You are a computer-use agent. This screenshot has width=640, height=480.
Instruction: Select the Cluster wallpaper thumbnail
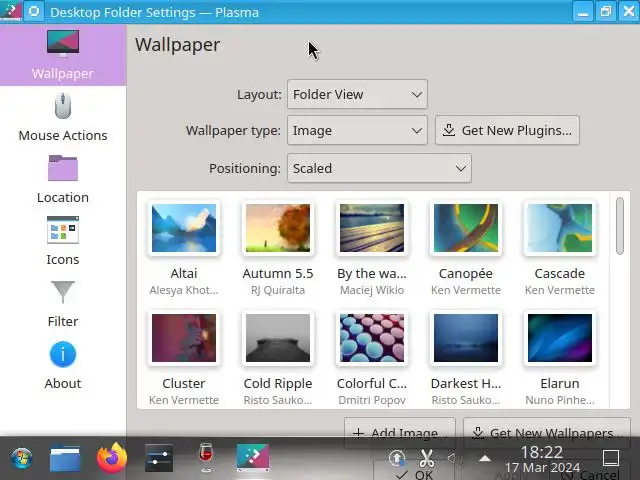pos(184,338)
